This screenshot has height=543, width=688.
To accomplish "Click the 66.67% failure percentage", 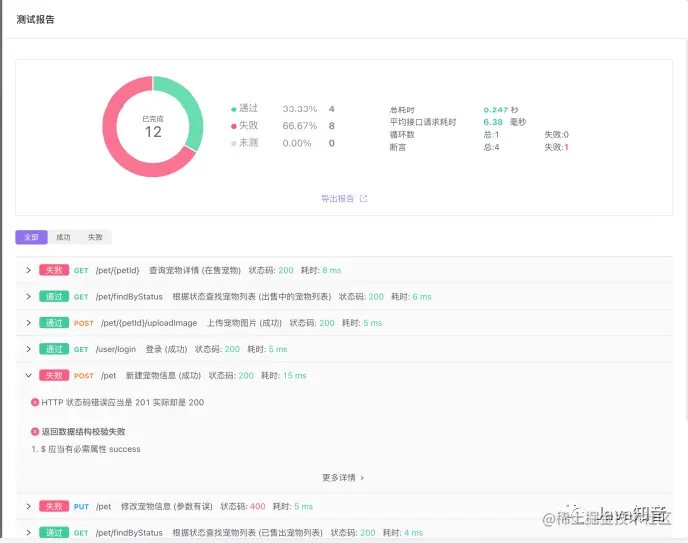I will tap(300, 126).
